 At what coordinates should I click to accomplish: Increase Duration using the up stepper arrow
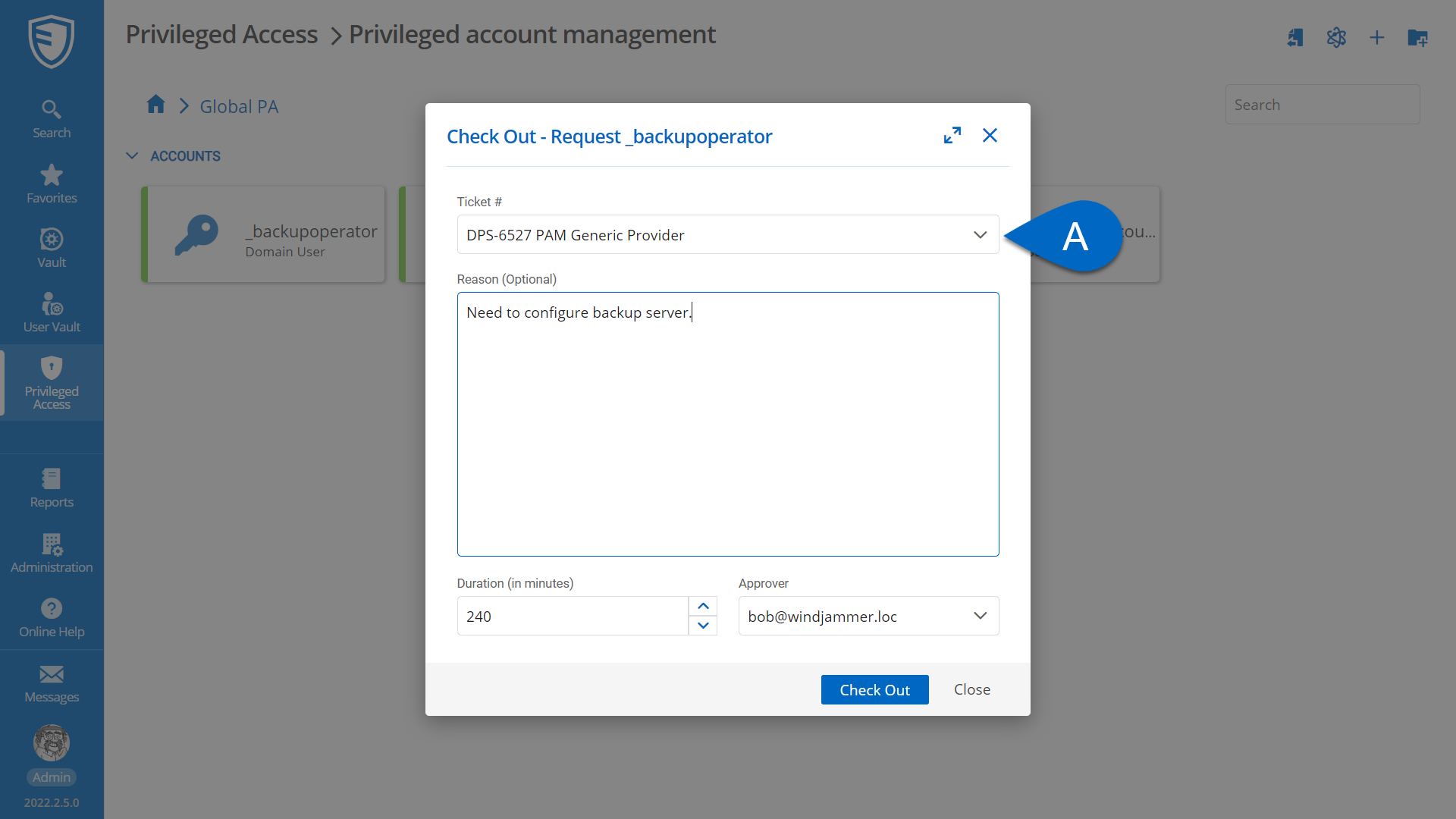tap(703, 606)
